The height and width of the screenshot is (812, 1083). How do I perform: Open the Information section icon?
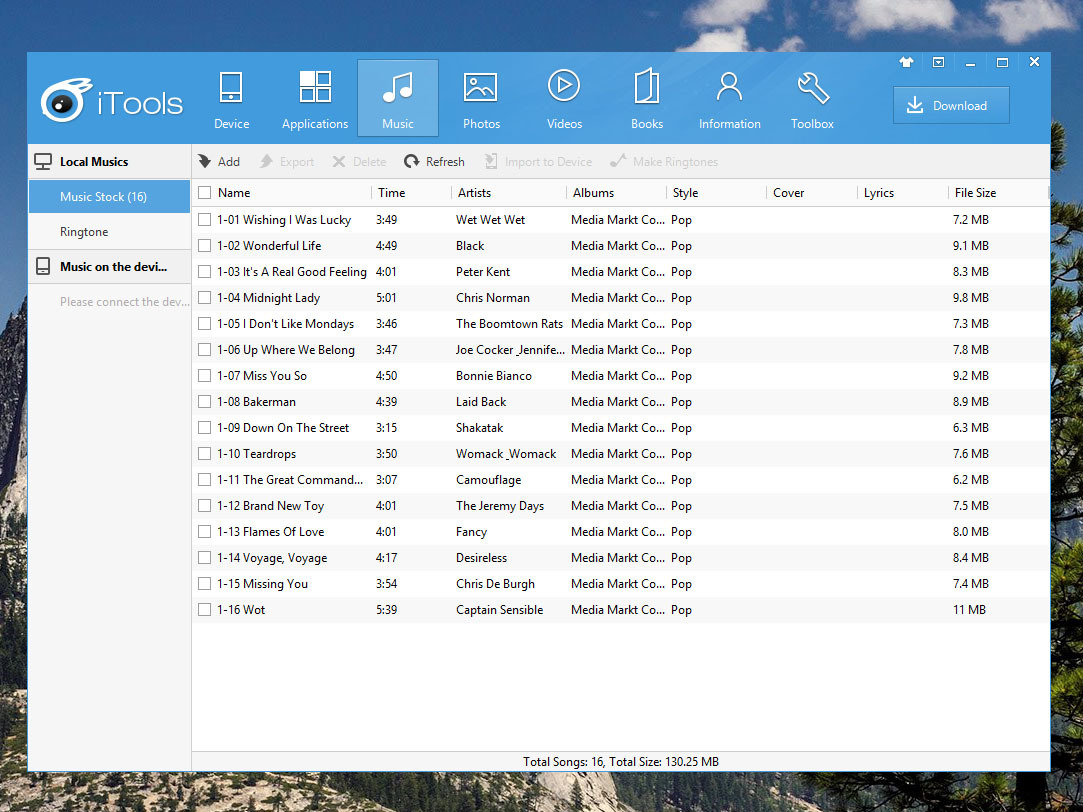(x=730, y=98)
